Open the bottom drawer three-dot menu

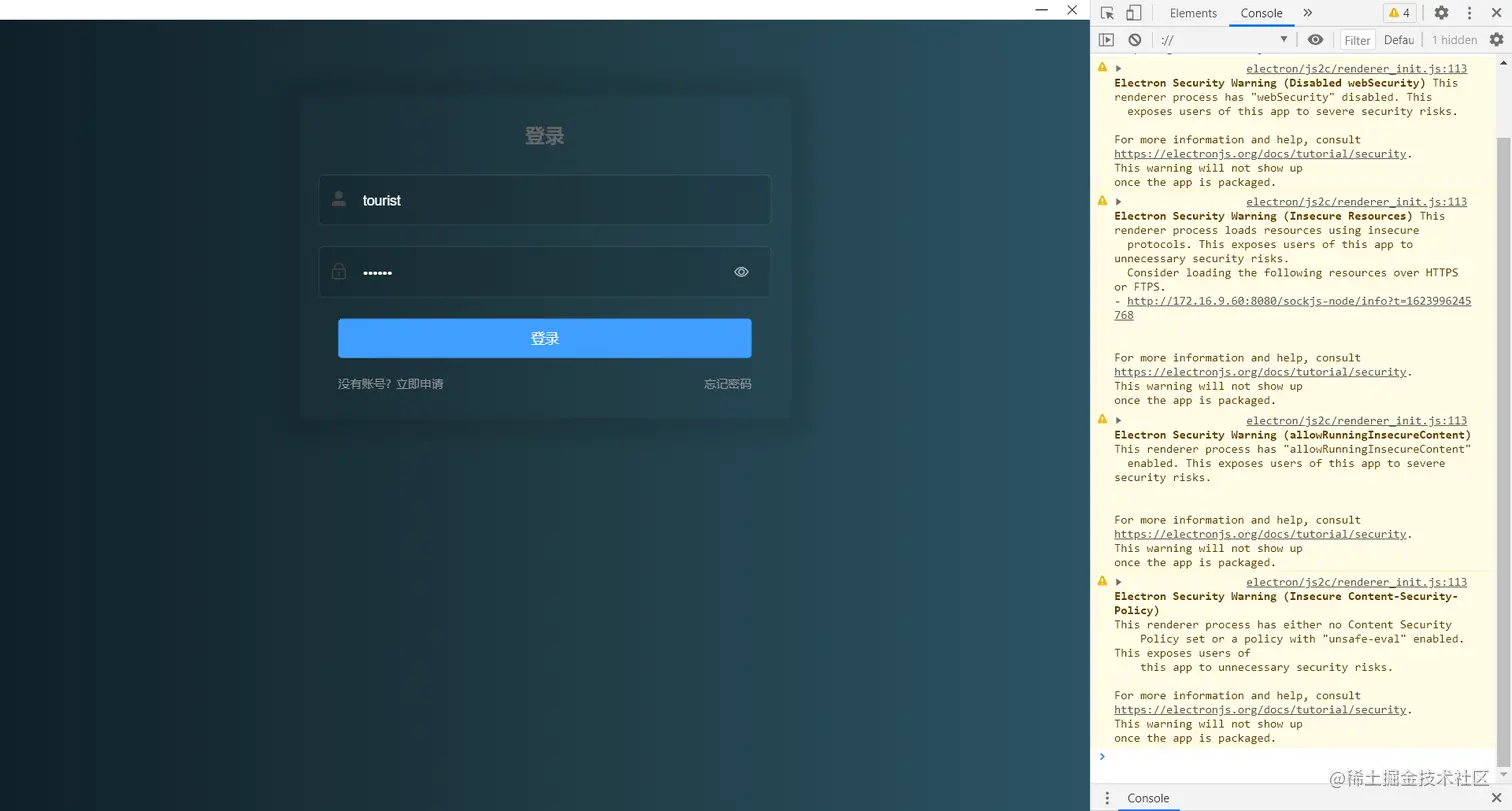(x=1107, y=798)
